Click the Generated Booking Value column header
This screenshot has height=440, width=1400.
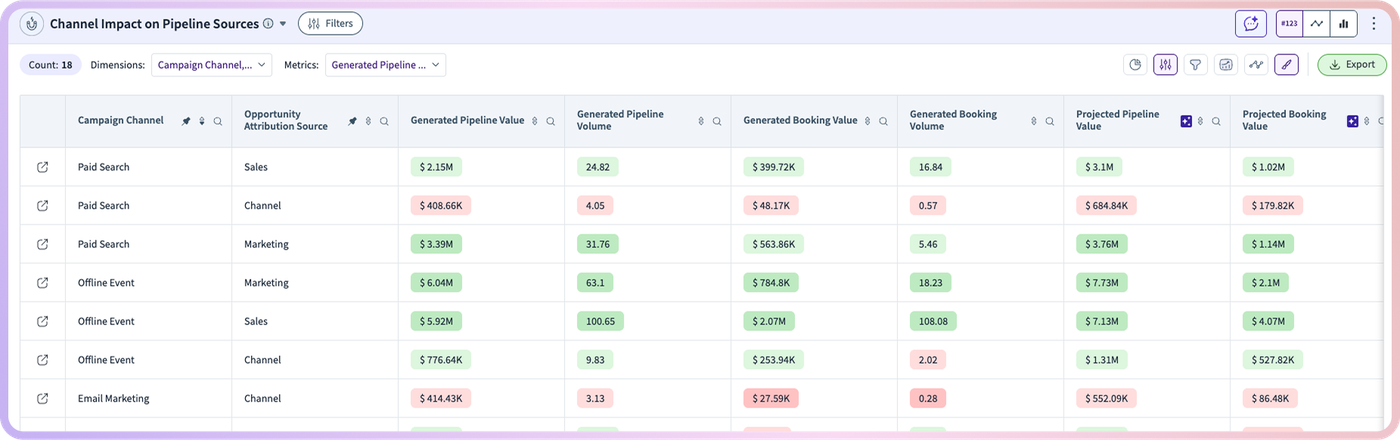(800, 121)
